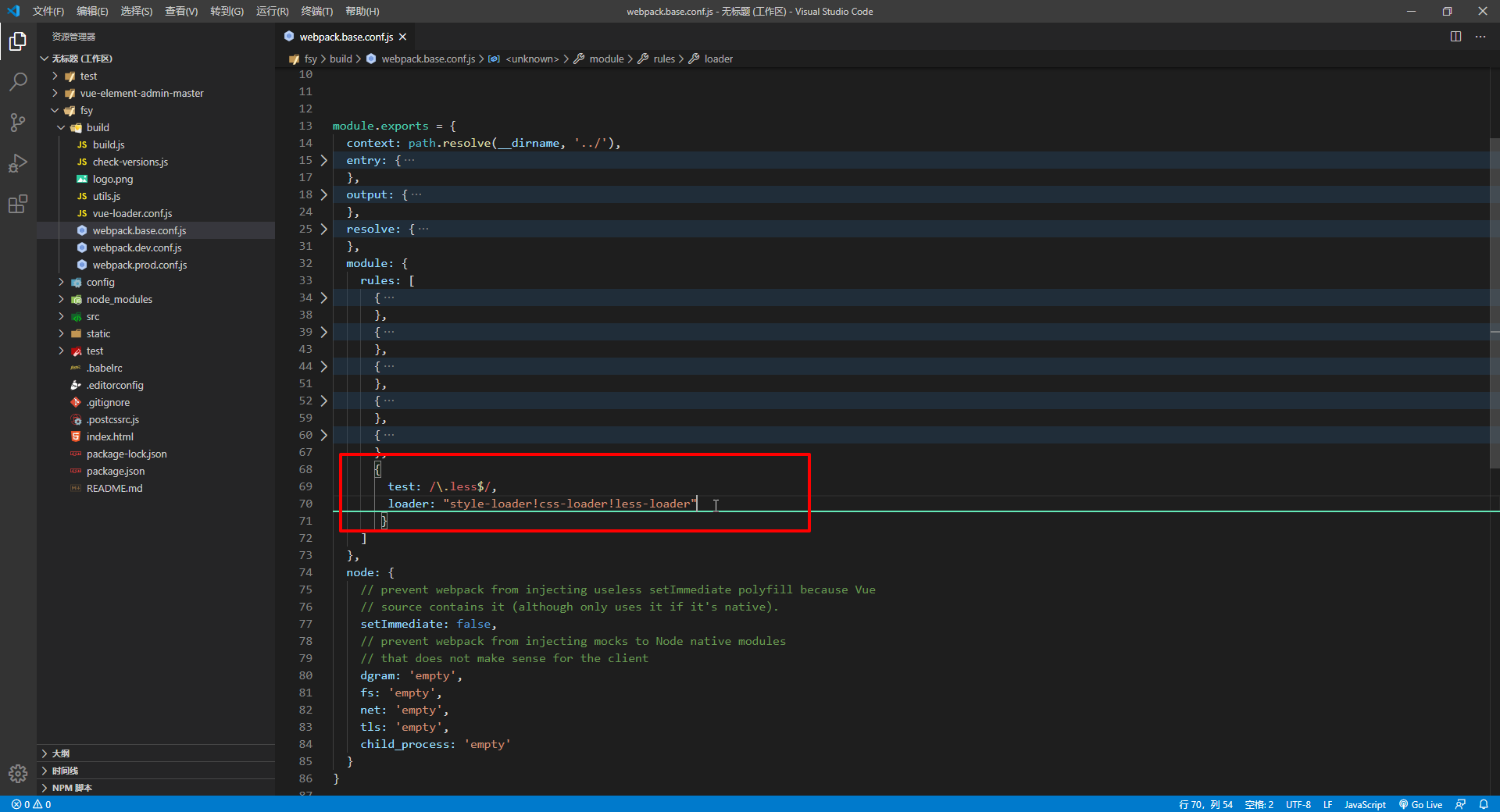Expand the vue-element-admin-master folder
The height and width of the screenshot is (812, 1500).
coord(155,93)
